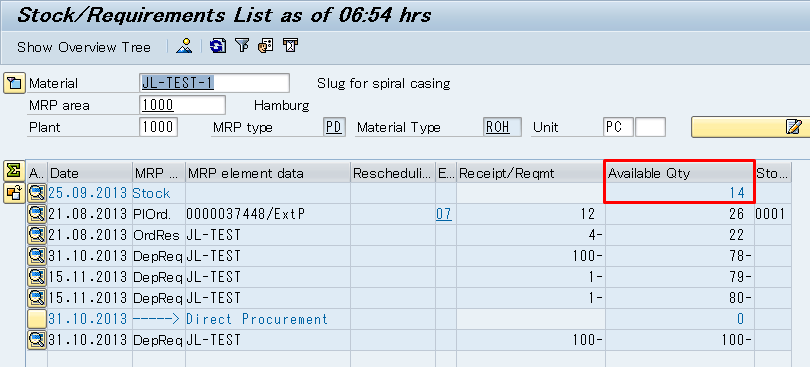The width and height of the screenshot is (810, 367).
Task: Click available quantity 78- cell
Action: [x=680, y=256]
